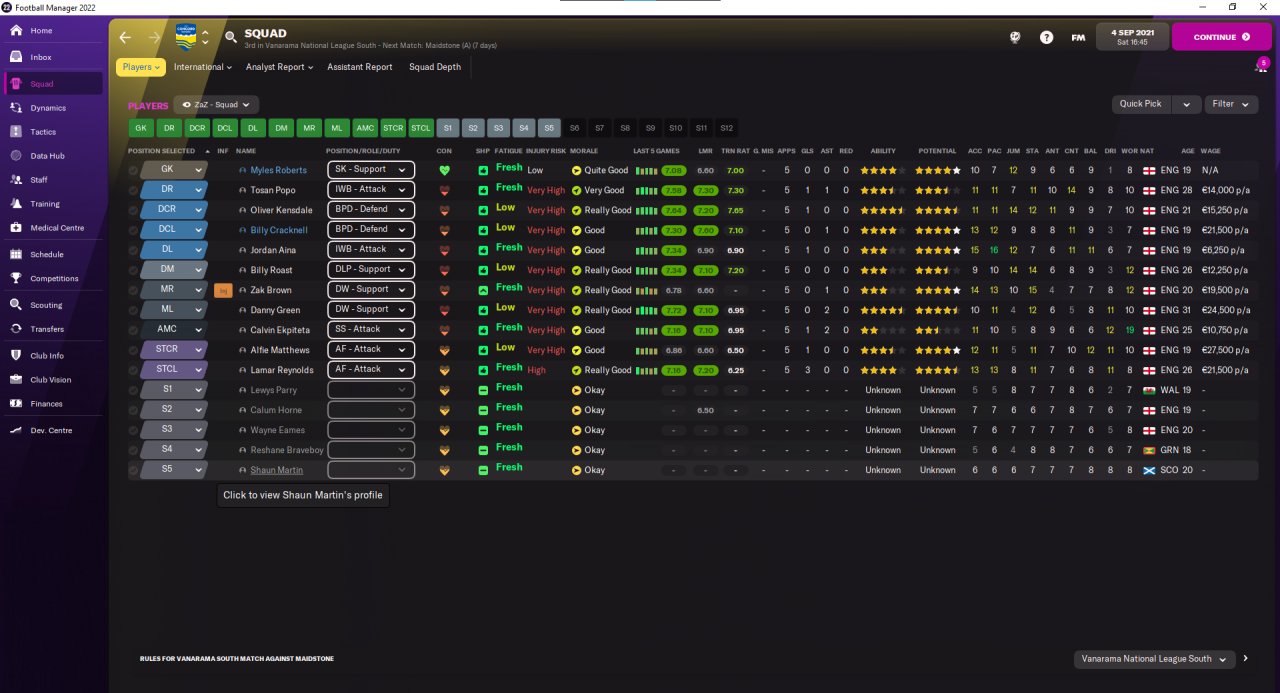Toggle selection circle for Lewys Parry

[133, 390]
